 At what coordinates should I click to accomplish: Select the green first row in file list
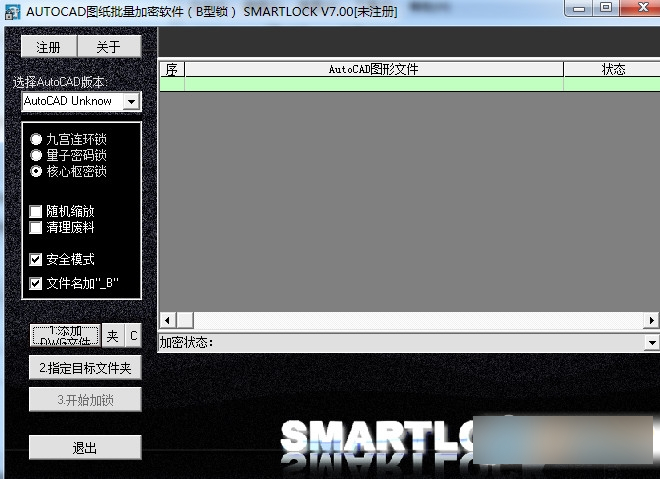[x=410, y=84]
